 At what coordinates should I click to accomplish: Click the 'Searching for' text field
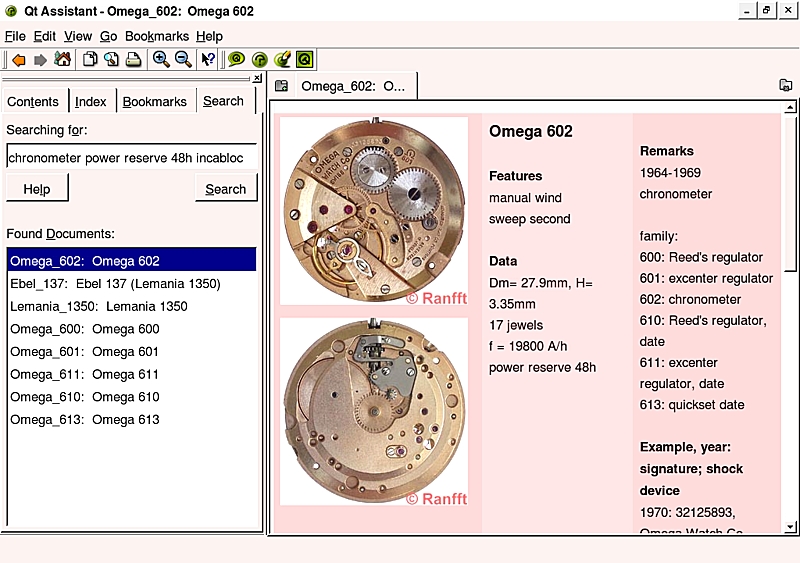(131, 157)
